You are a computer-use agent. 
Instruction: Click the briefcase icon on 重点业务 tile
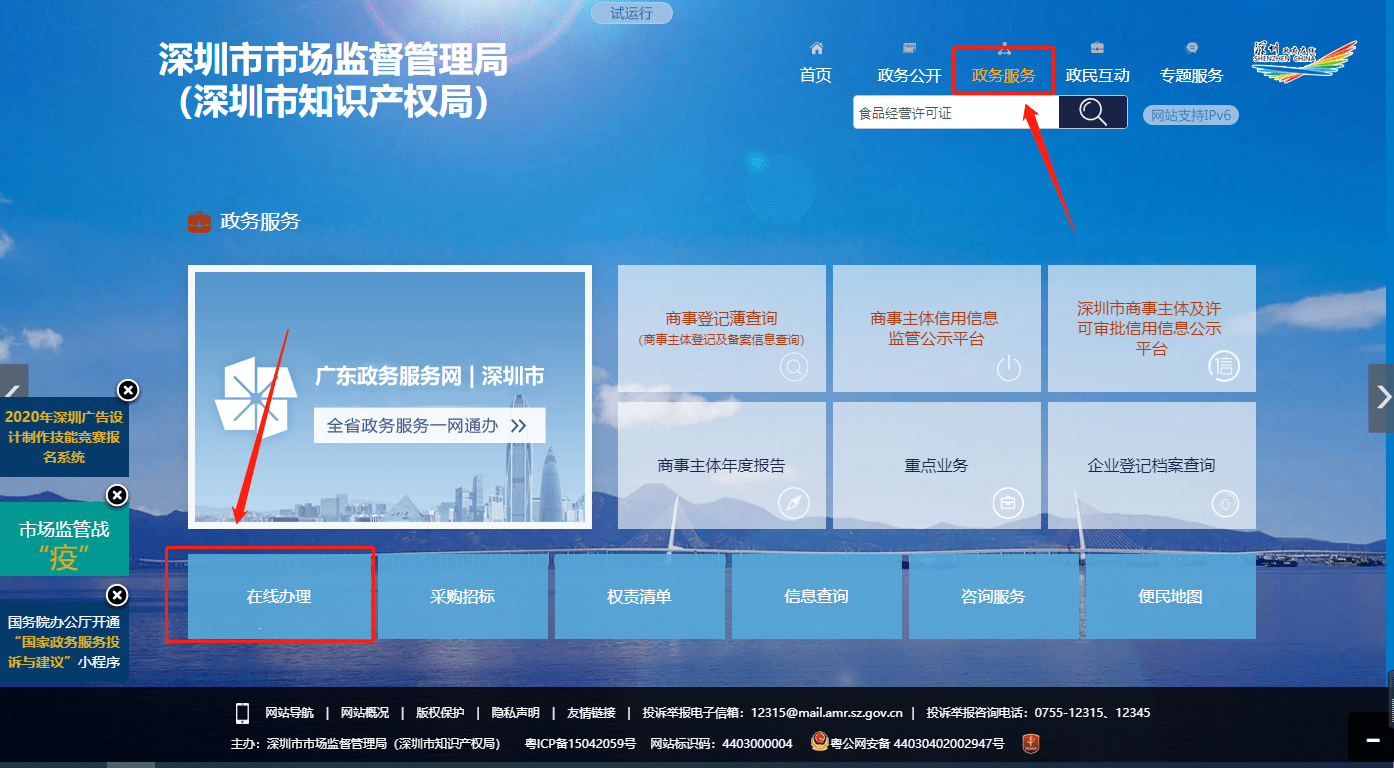(1008, 503)
